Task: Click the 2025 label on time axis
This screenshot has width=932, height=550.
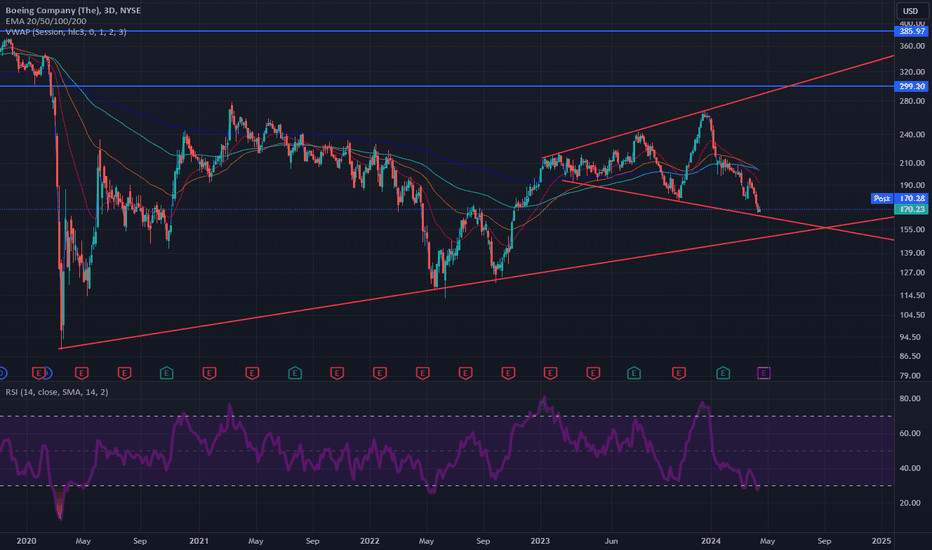Action: 881,540
